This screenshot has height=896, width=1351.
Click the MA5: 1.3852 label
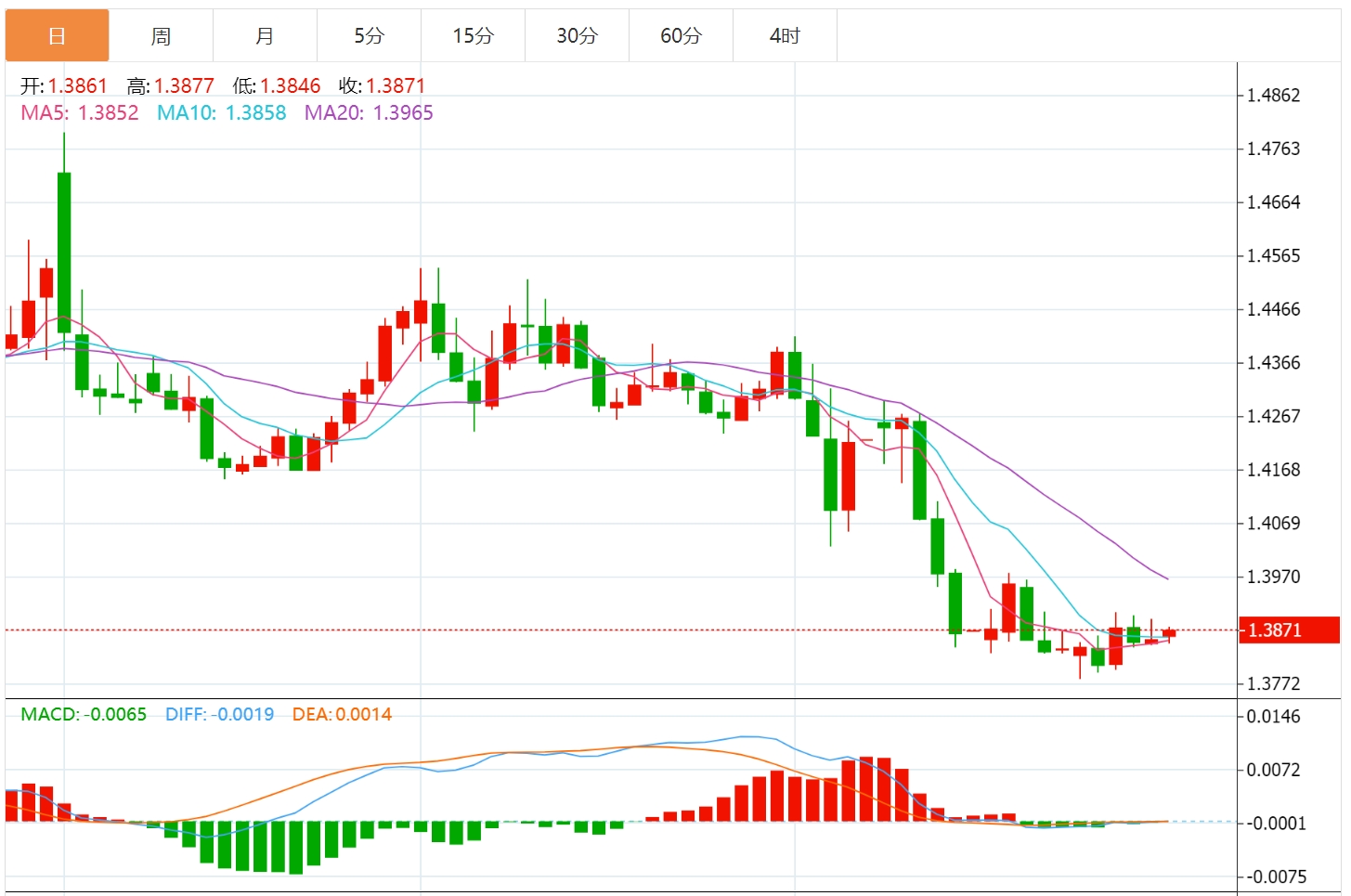(80, 113)
